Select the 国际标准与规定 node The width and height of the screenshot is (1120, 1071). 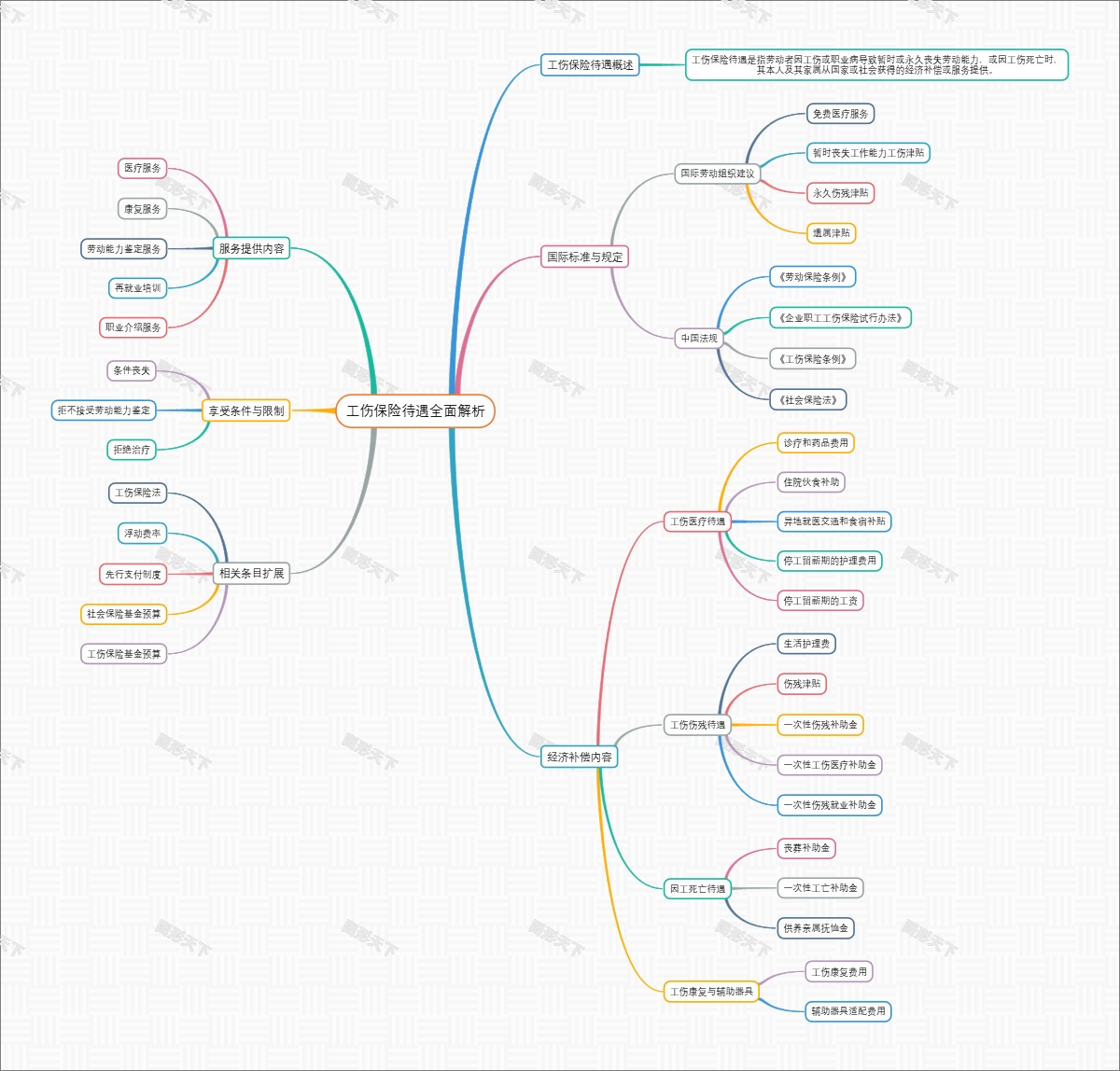coord(585,257)
